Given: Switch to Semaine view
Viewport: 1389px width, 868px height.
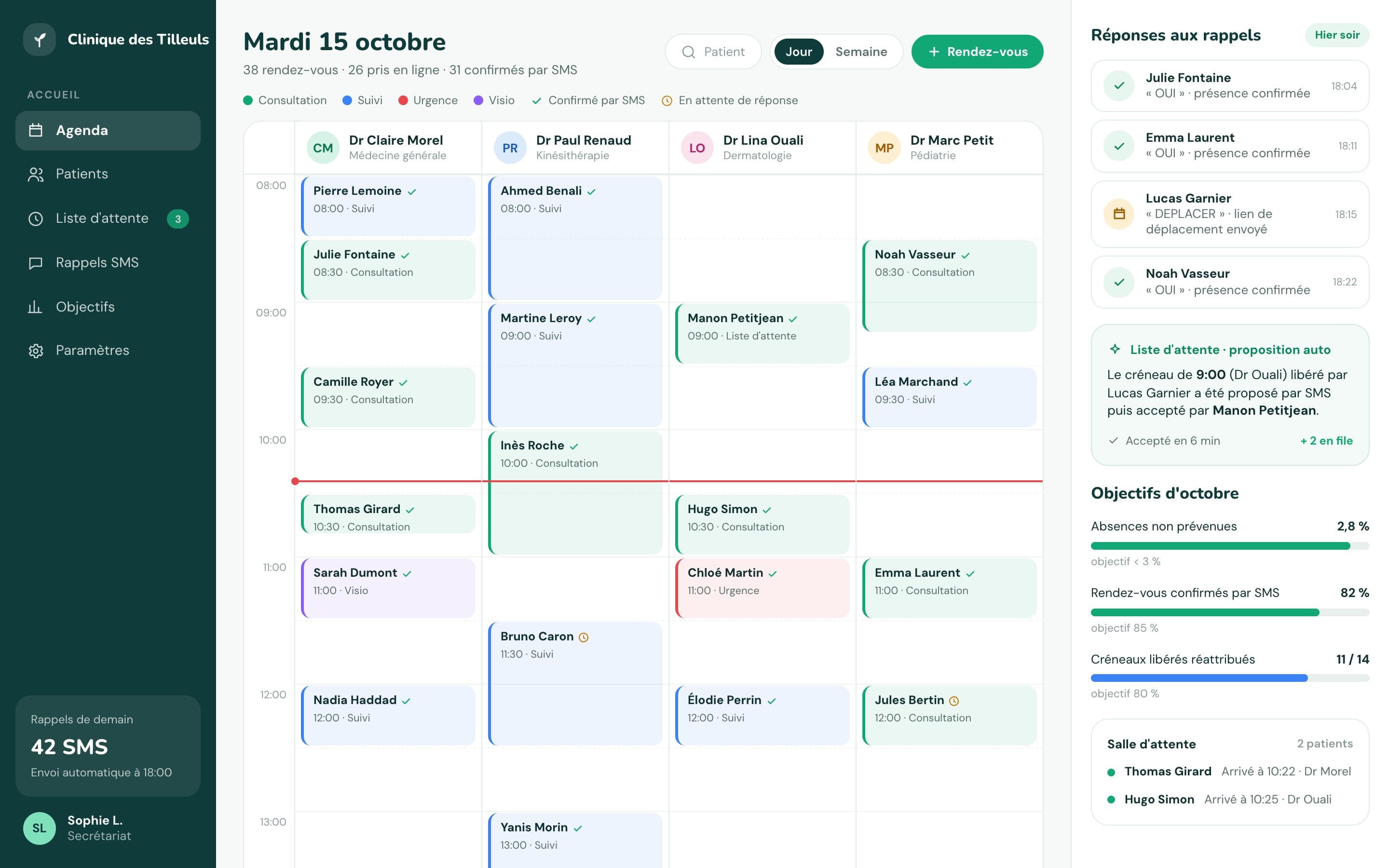Looking at the screenshot, I should [861, 52].
